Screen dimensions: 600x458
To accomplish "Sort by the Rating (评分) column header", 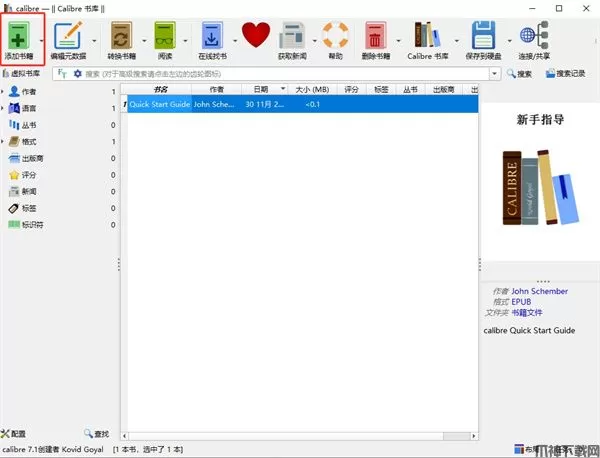I will pos(351,90).
